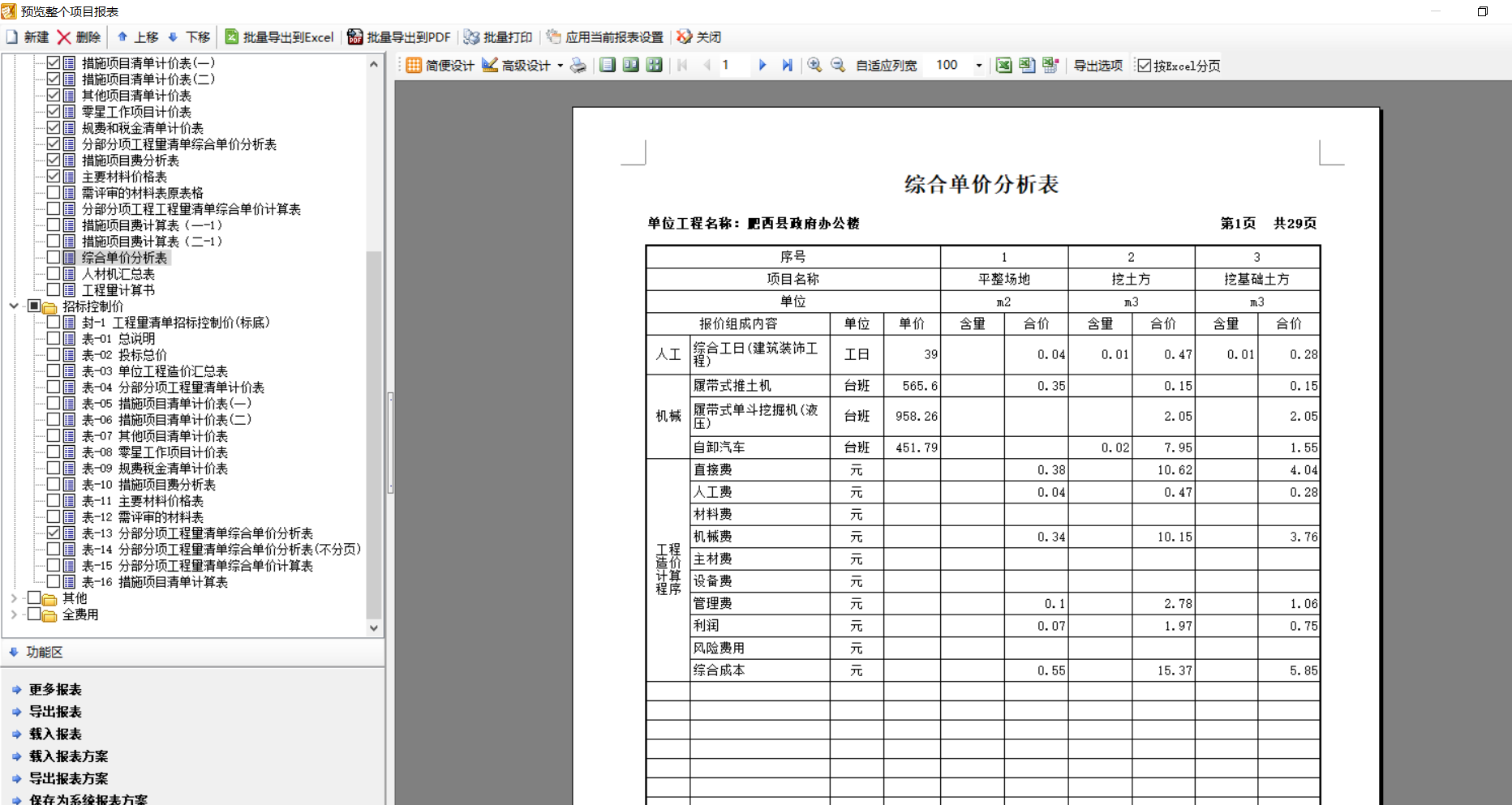Click 自适应列宽 auto-fit column width
The height and width of the screenshot is (805, 1512).
[x=887, y=66]
